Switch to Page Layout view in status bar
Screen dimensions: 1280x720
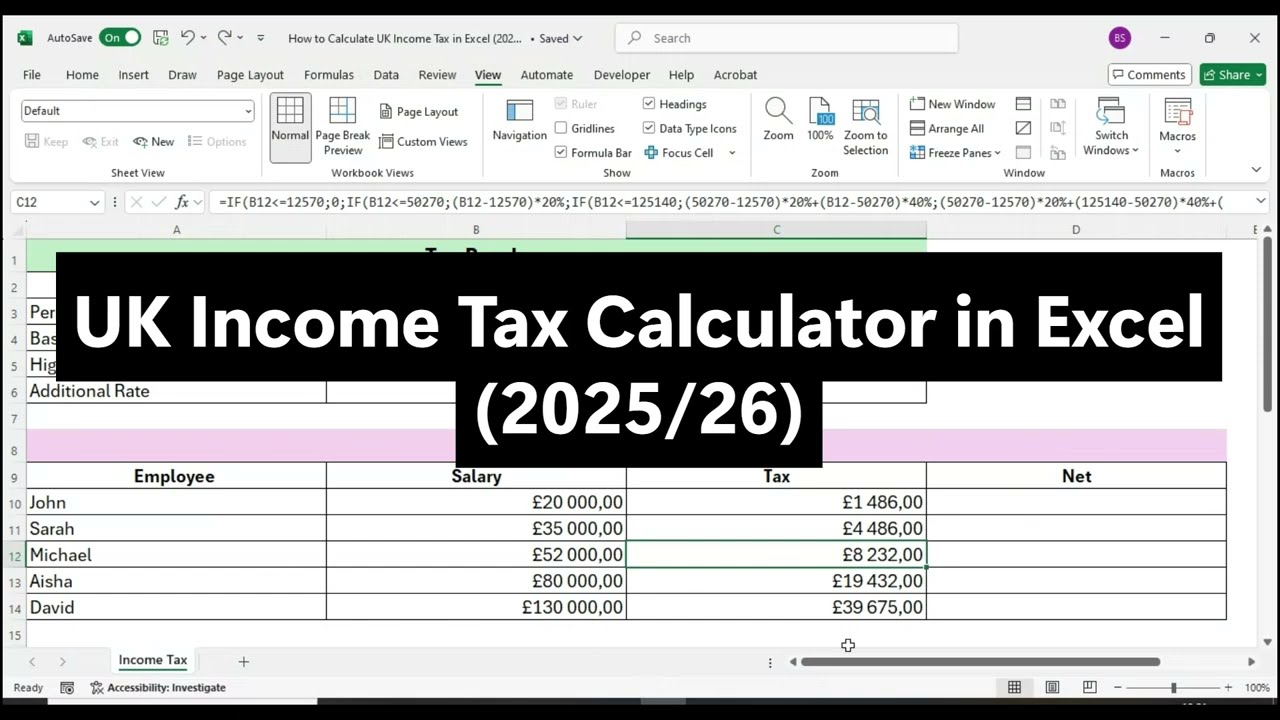pos(1052,687)
